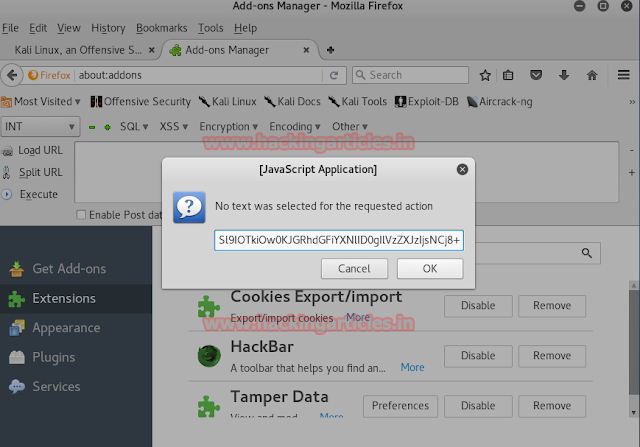Open the Aircrack-ng bookmark
The image size is (640, 447).
[500, 102]
